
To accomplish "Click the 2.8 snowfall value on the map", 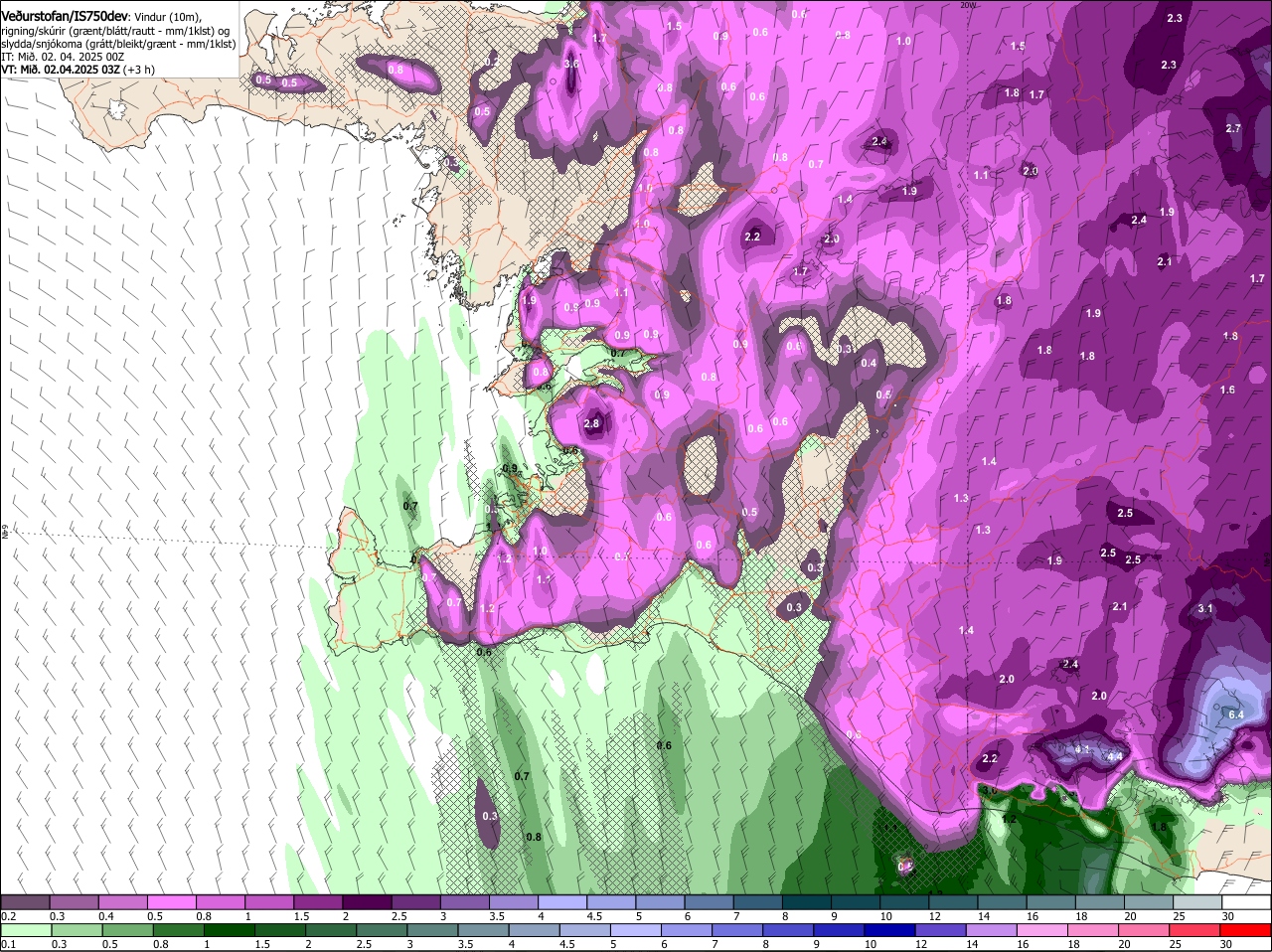I will click(x=592, y=423).
